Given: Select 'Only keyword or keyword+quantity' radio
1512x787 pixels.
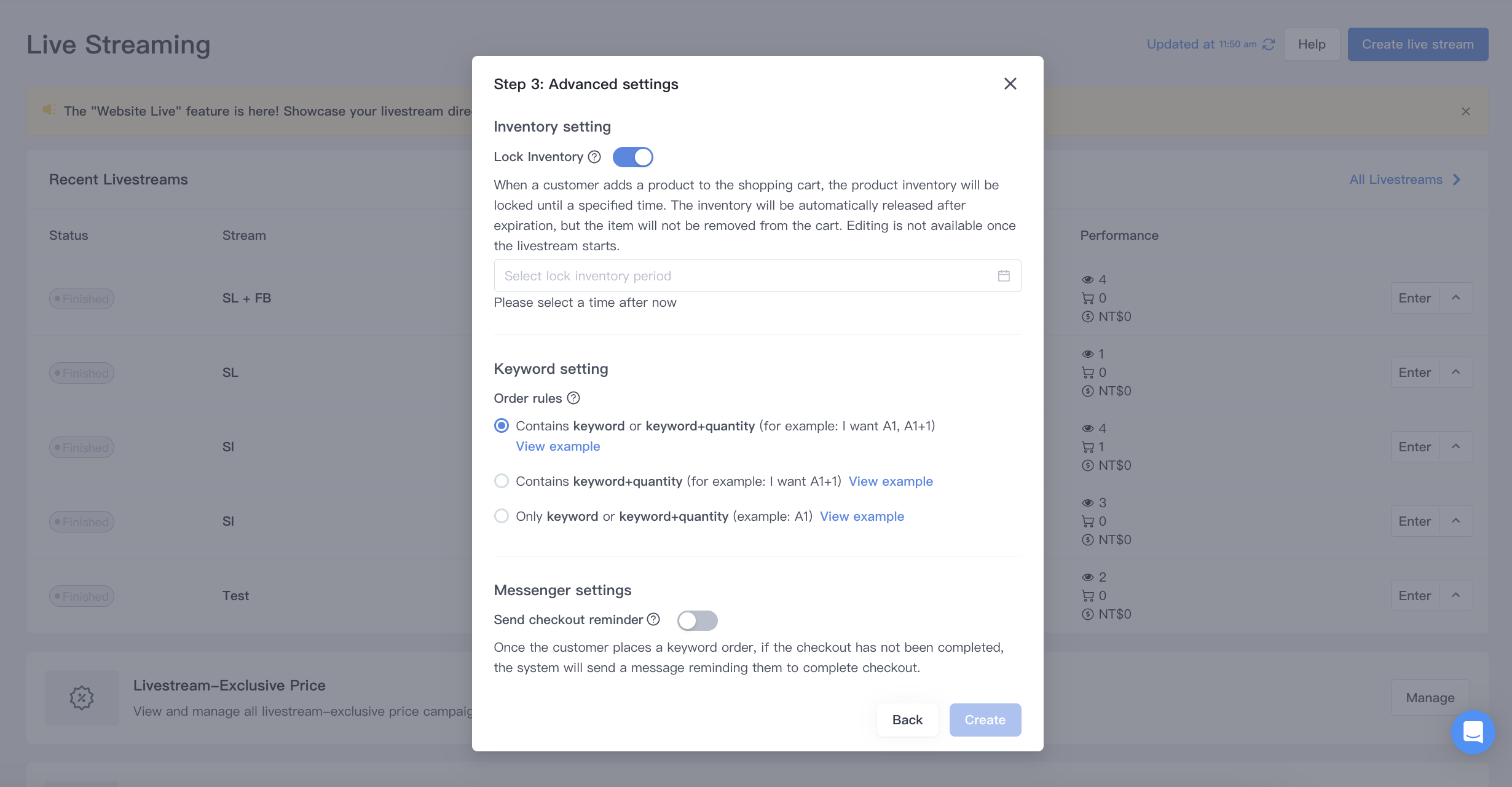Looking at the screenshot, I should tap(502, 516).
